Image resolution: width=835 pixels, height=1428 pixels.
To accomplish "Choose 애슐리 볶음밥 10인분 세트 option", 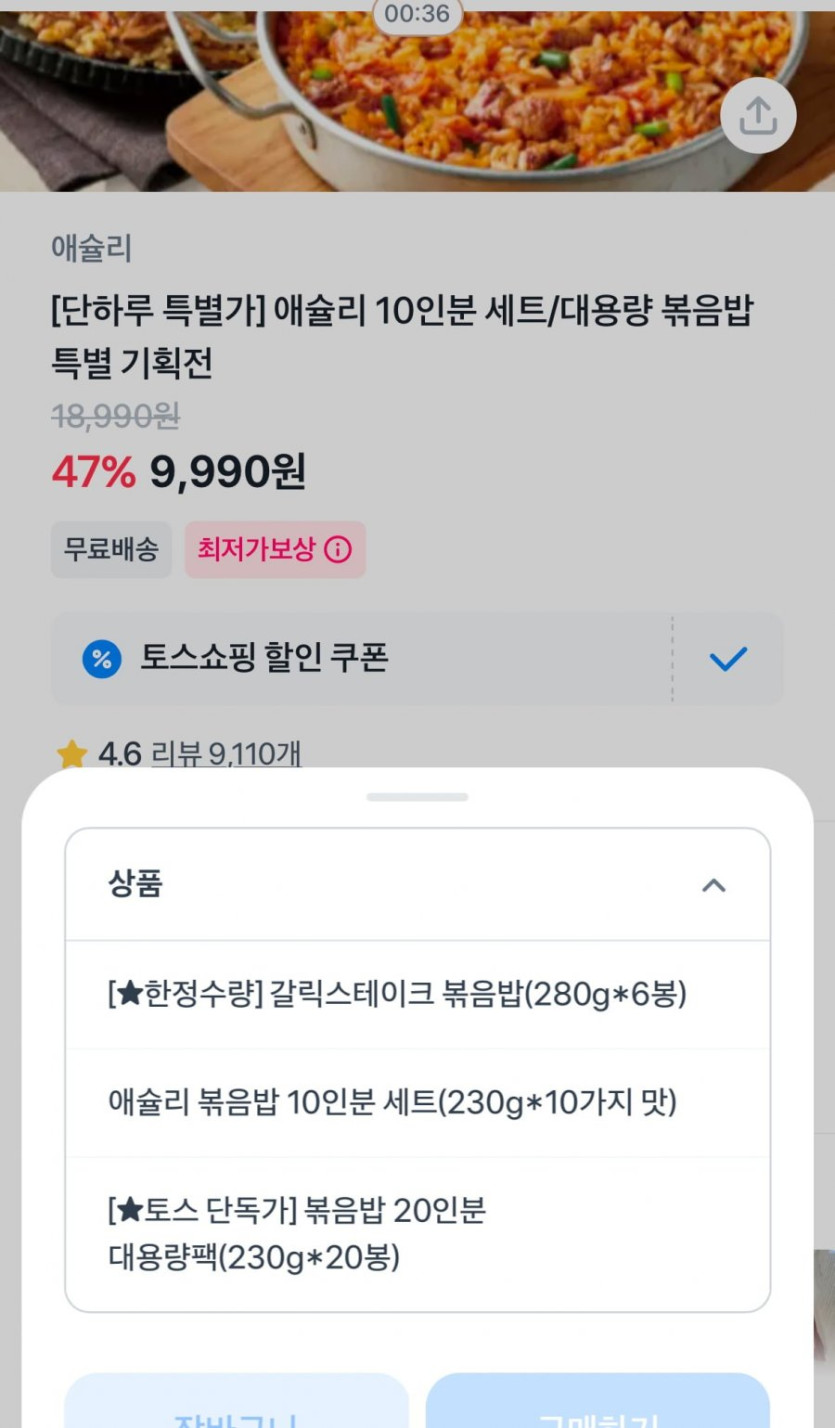I will pos(392,1103).
